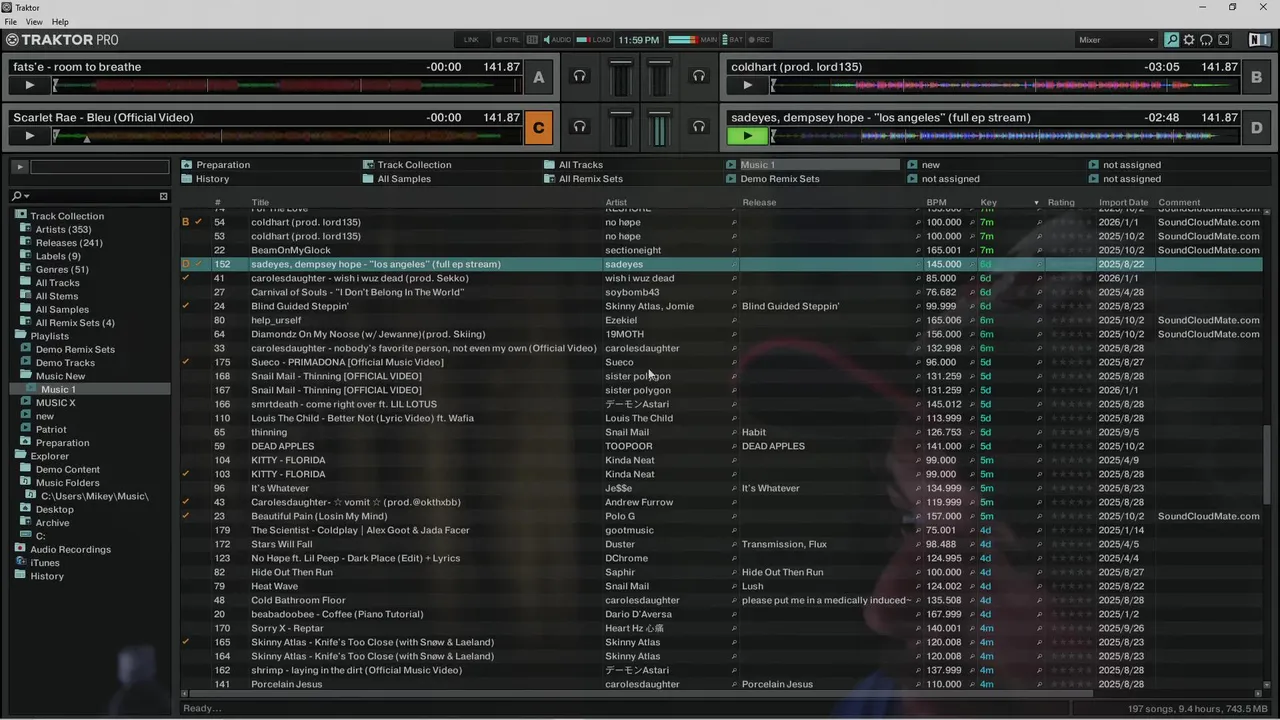Play deck A track fats'e room to breathe
1280x720 pixels.
(x=29, y=85)
